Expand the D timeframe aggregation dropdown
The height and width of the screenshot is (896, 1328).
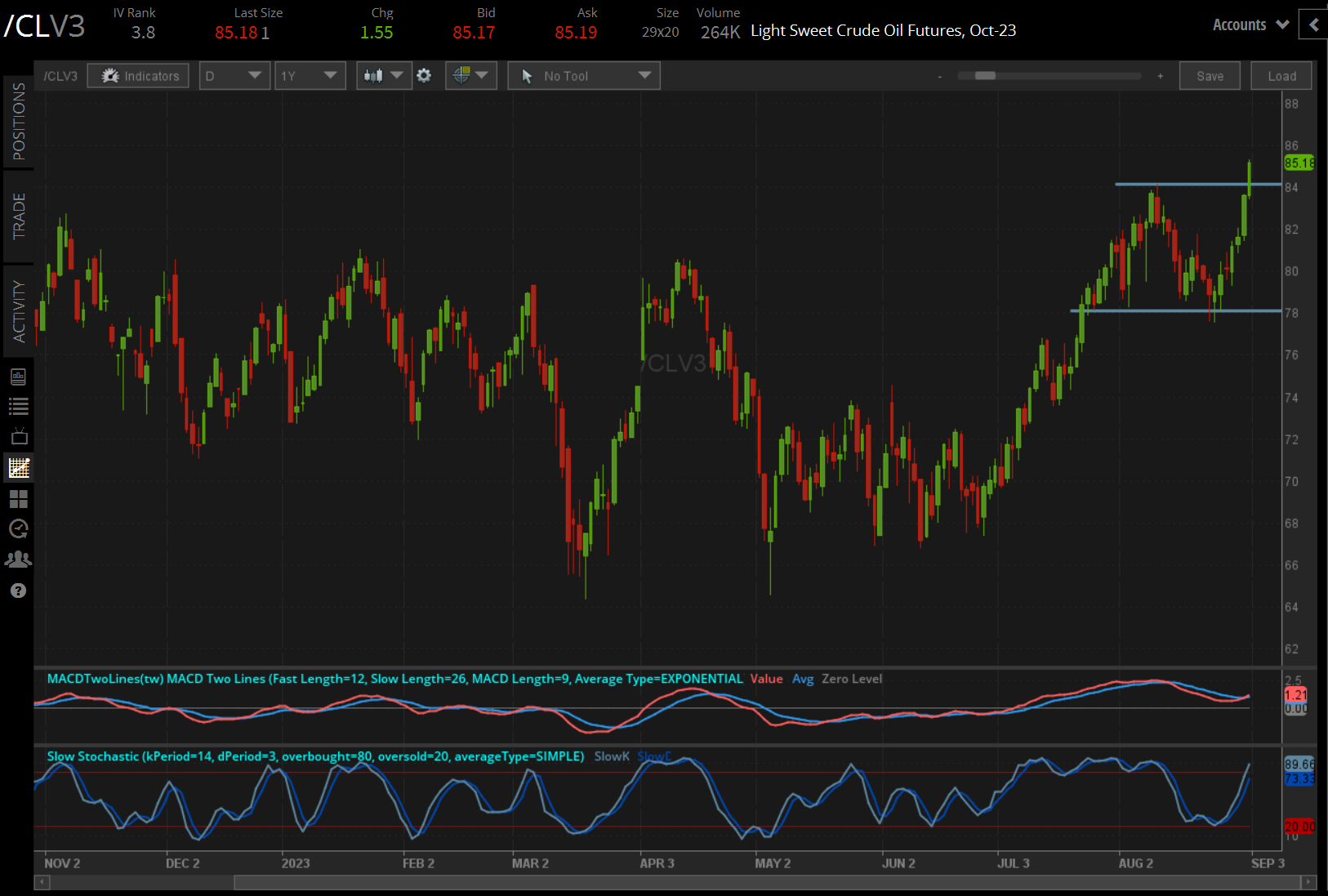click(234, 75)
